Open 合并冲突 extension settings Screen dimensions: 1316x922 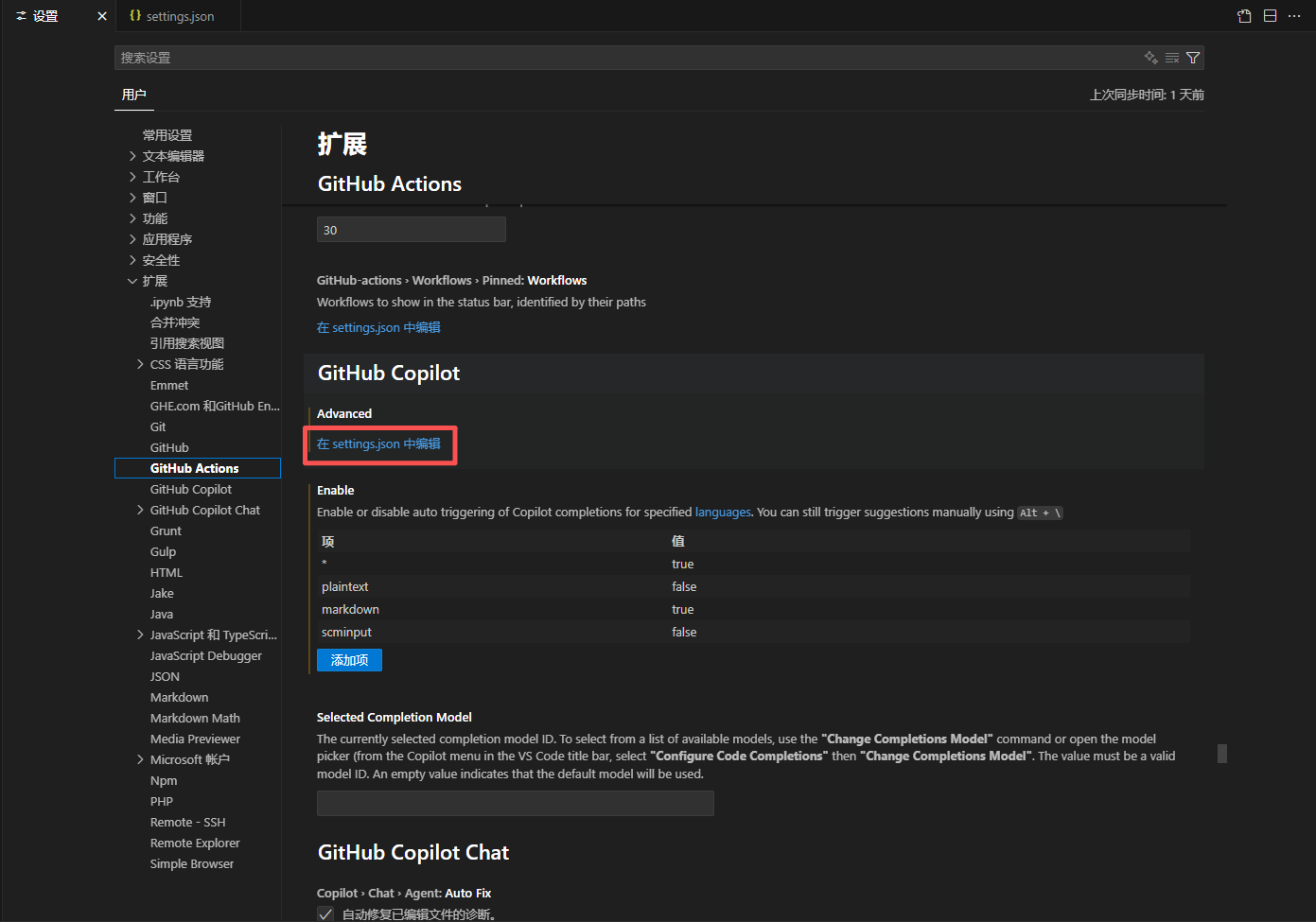coord(175,322)
